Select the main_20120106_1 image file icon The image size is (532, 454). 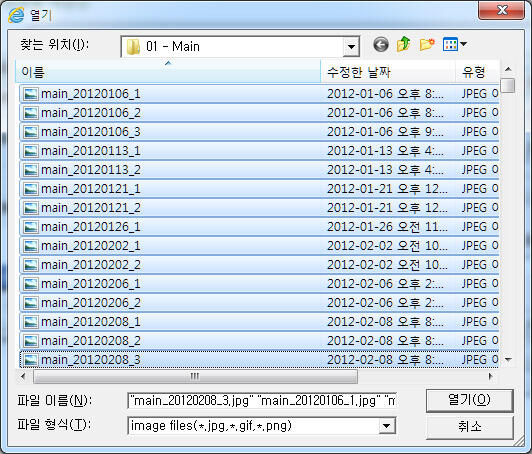[x=30, y=94]
